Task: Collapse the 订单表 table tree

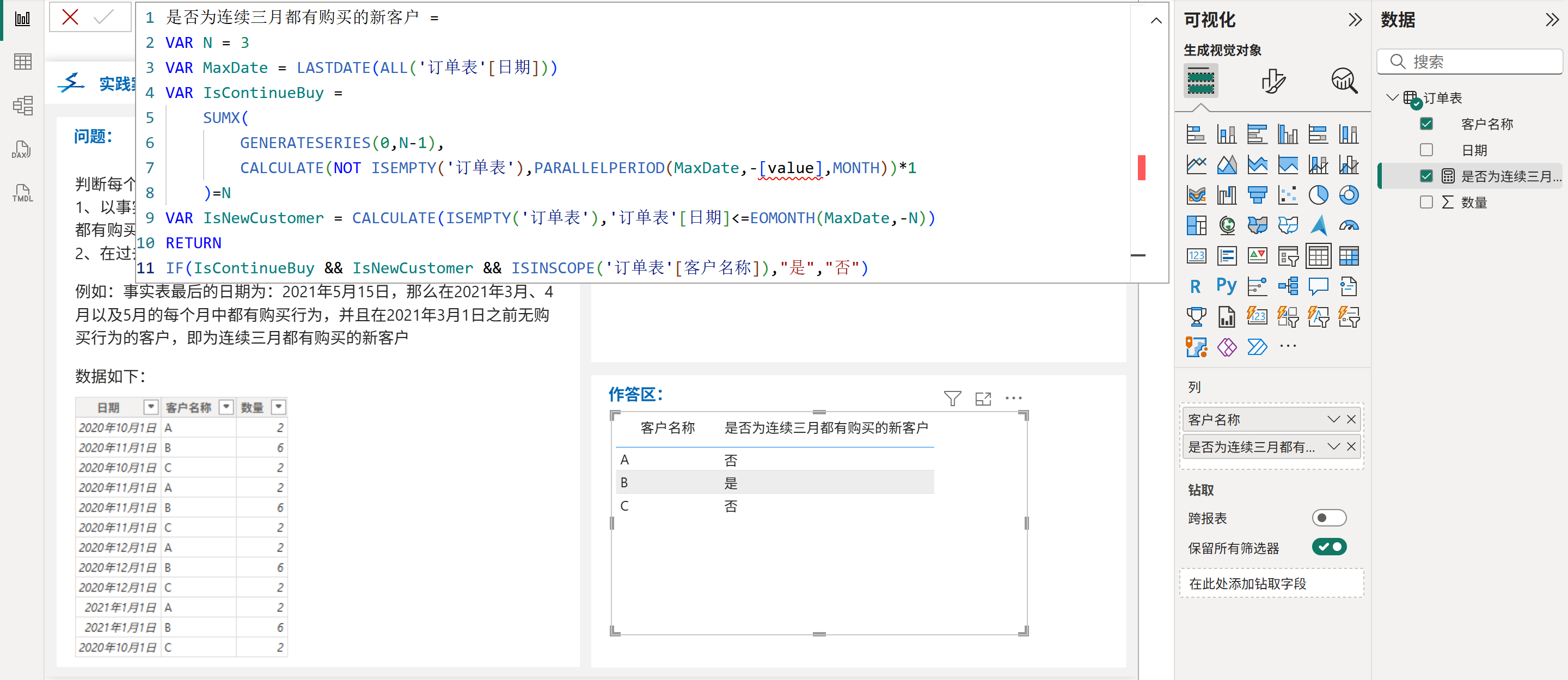Action: 1392,97
